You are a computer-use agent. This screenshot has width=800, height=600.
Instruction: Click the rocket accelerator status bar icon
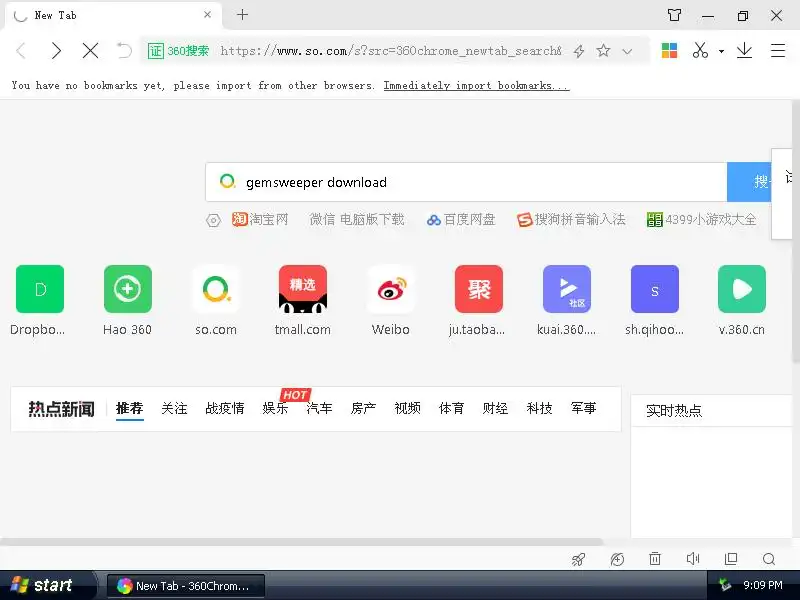(x=578, y=560)
